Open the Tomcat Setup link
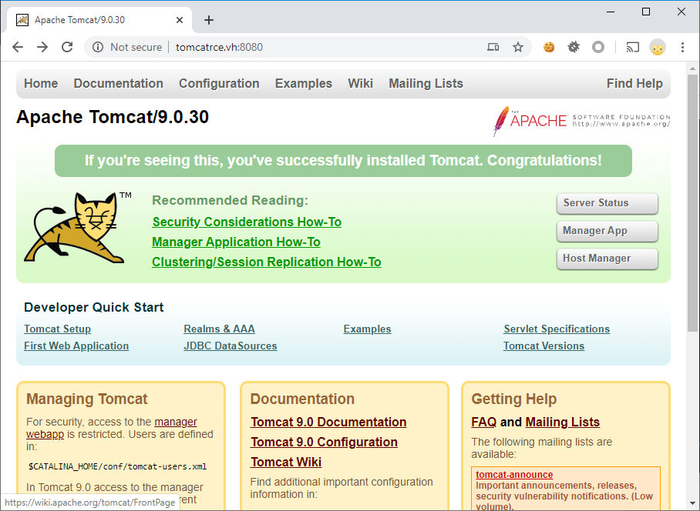The image size is (700, 511). pos(58,329)
